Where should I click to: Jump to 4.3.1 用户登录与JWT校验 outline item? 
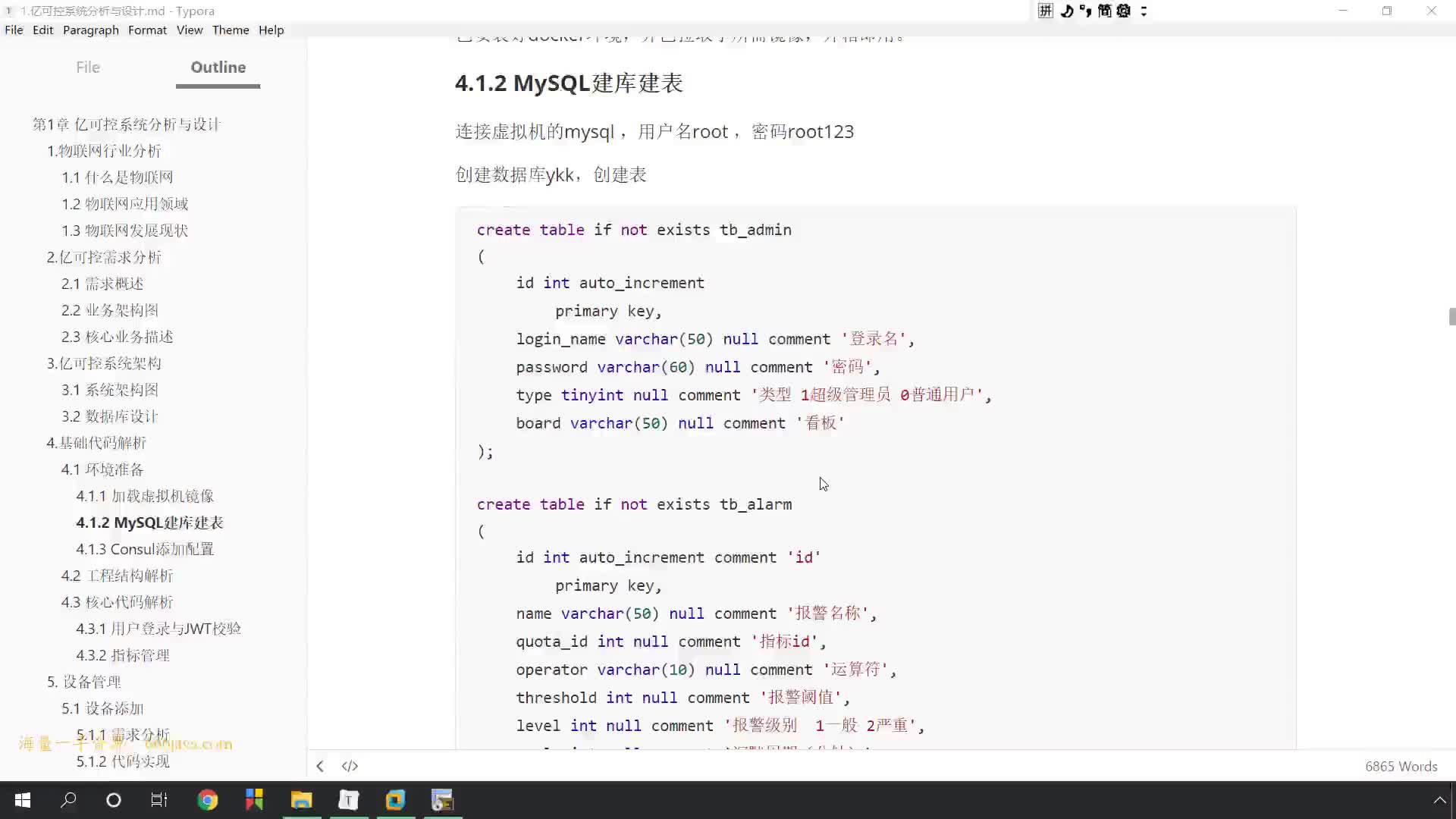click(x=158, y=629)
